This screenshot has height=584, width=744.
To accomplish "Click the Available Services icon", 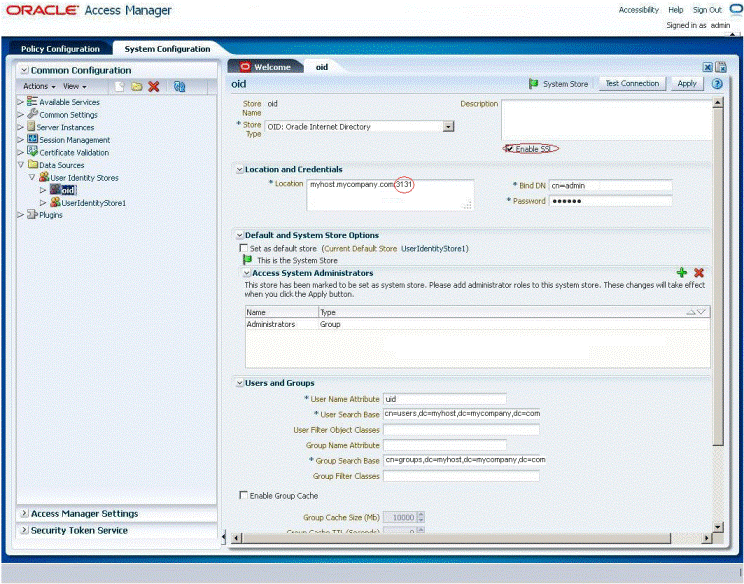I will [32, 102].
